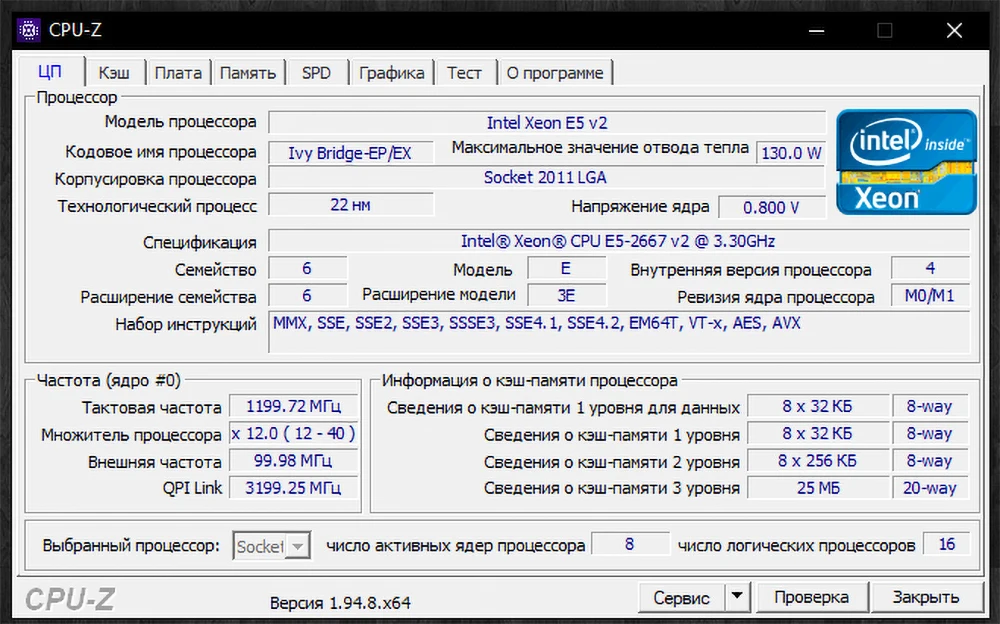Viewport: 1000px width, 624px height.
Task: Open the SPD tab
Action: (x=316, y=72)
